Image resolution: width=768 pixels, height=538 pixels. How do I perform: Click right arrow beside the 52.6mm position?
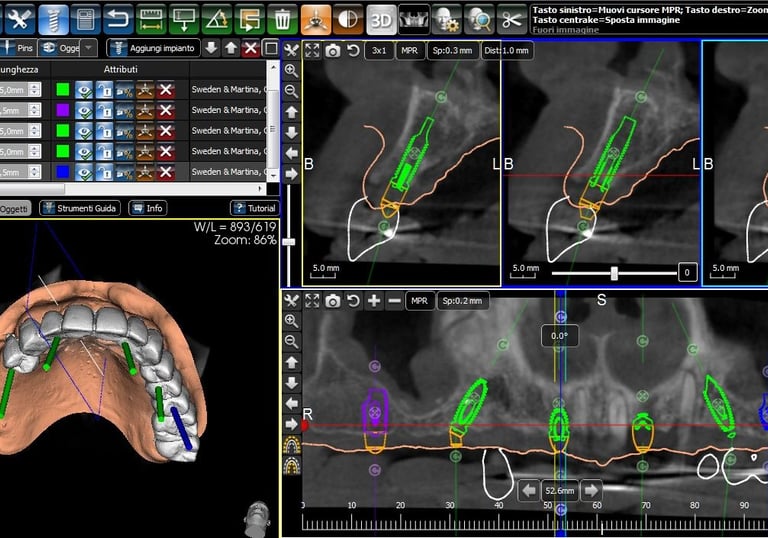[x=591, y=490]
